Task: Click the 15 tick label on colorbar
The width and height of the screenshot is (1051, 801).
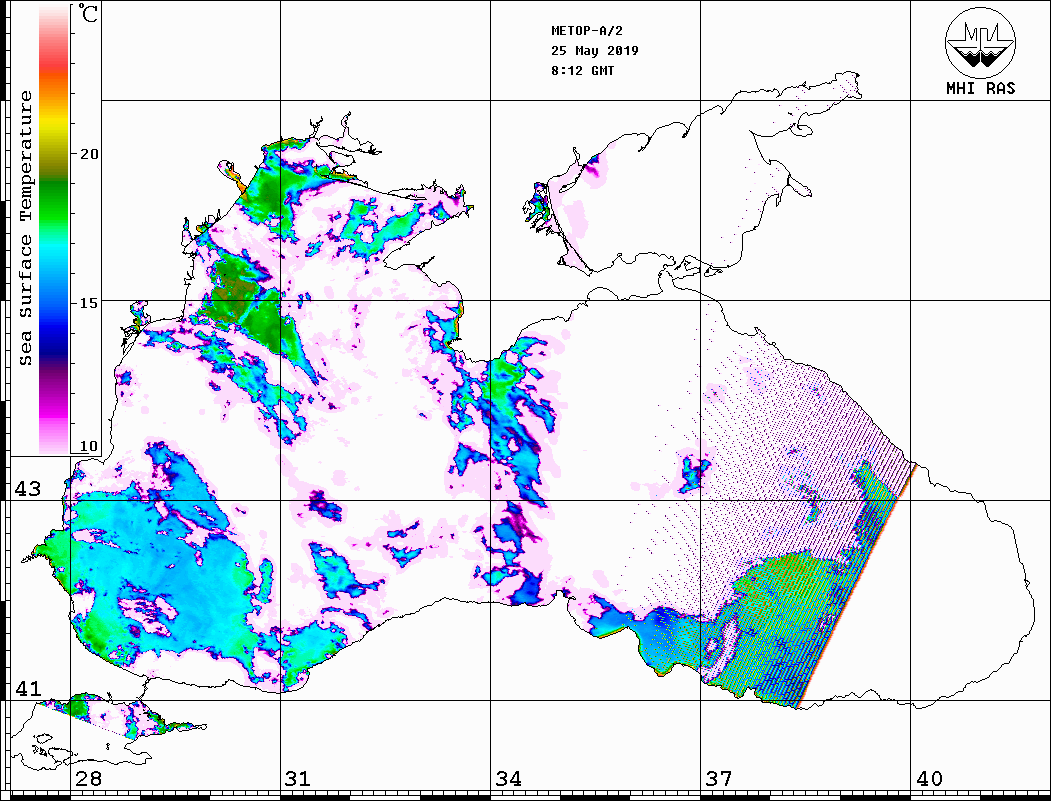Action: click(x=88, y=303)
